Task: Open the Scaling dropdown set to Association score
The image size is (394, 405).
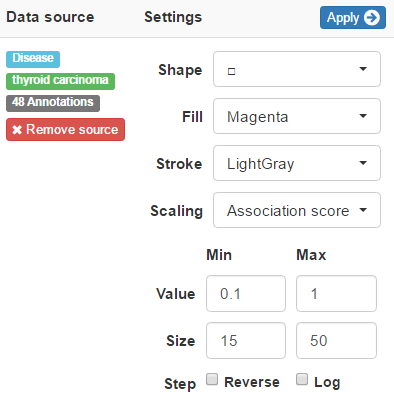Action: pos(297,210)
